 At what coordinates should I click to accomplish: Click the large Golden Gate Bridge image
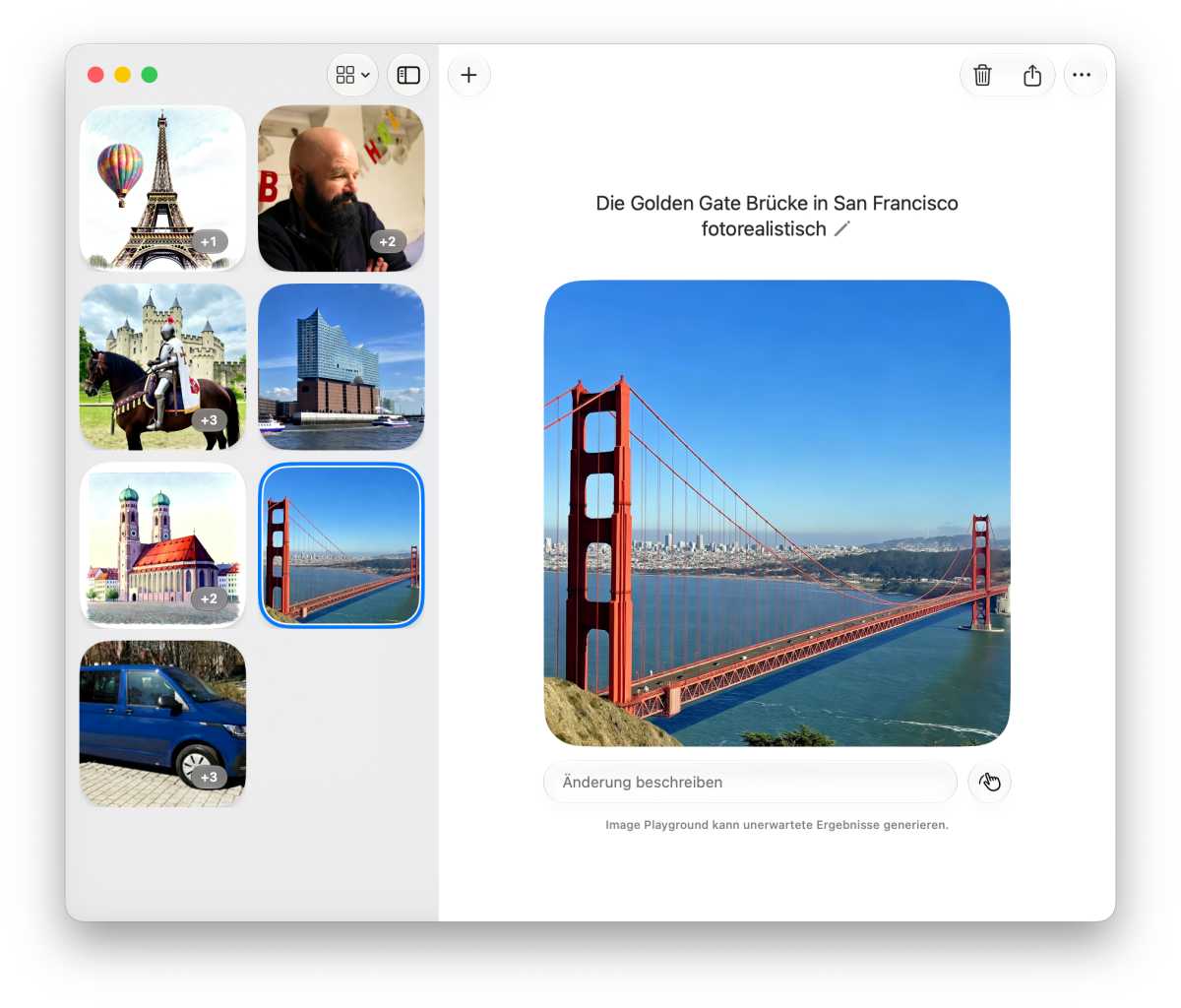(x=777, y=513)
